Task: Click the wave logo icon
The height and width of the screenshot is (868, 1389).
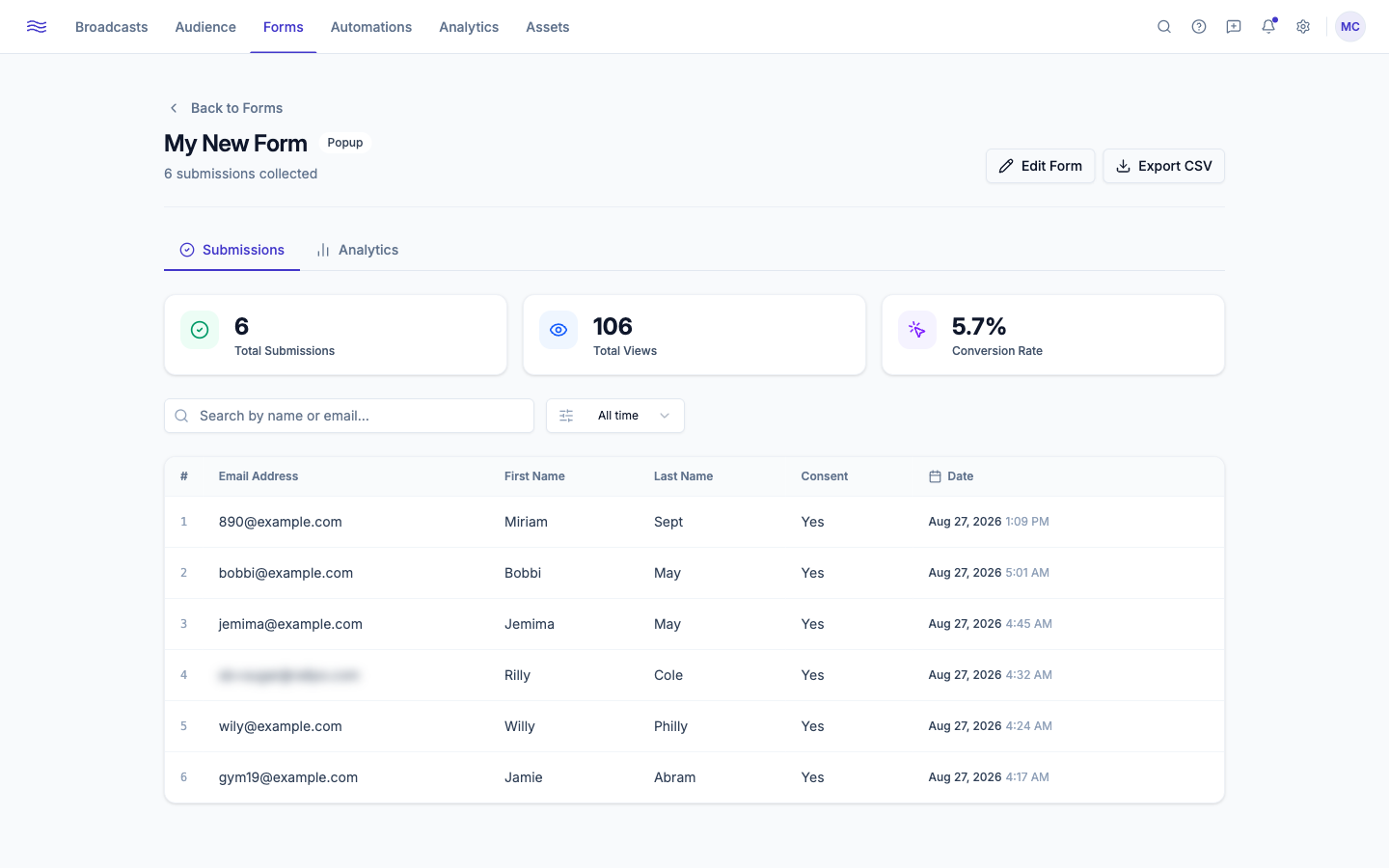Action: (37, 27)
